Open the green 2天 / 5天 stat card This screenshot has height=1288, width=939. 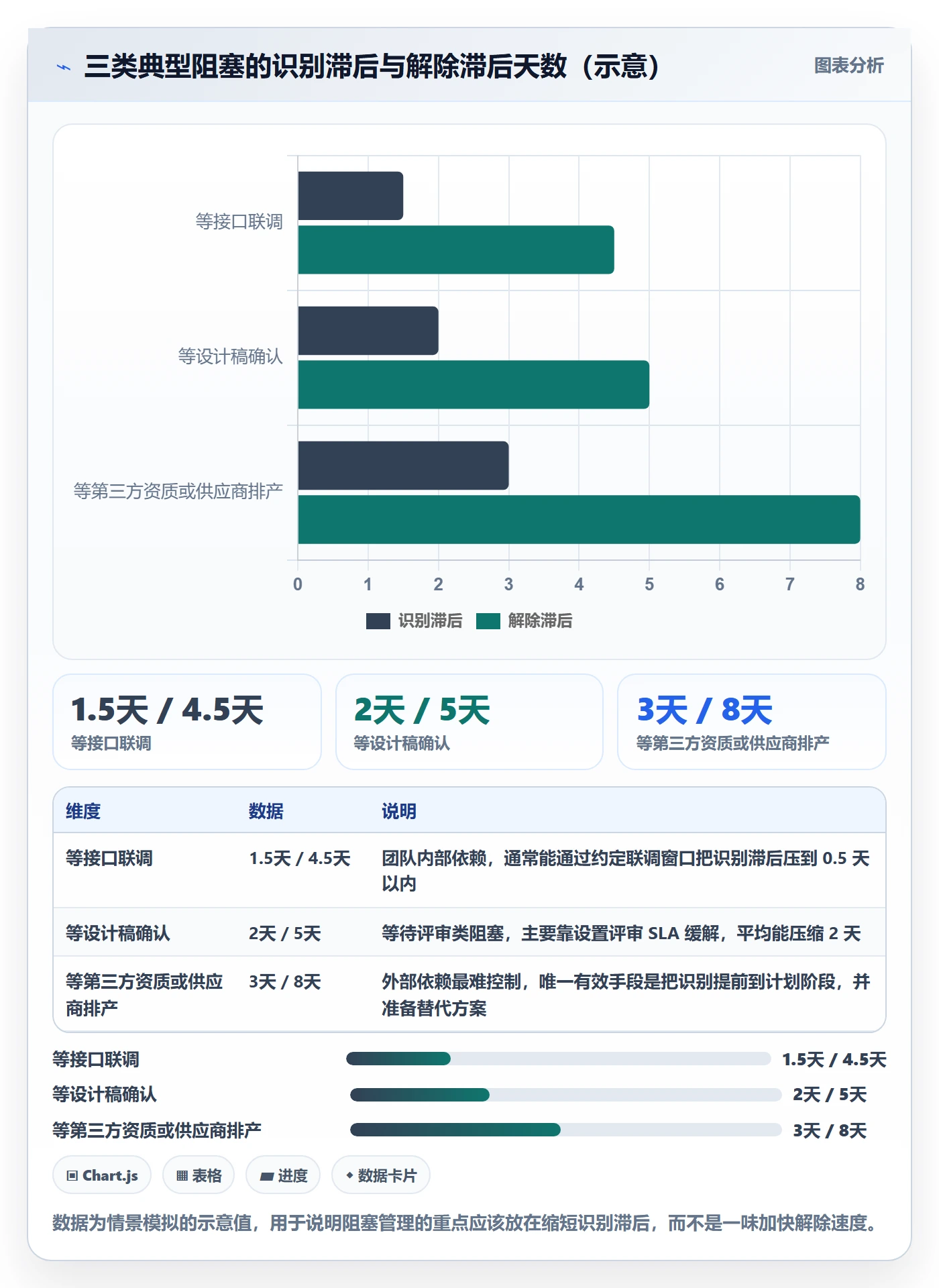coord(469,722)
